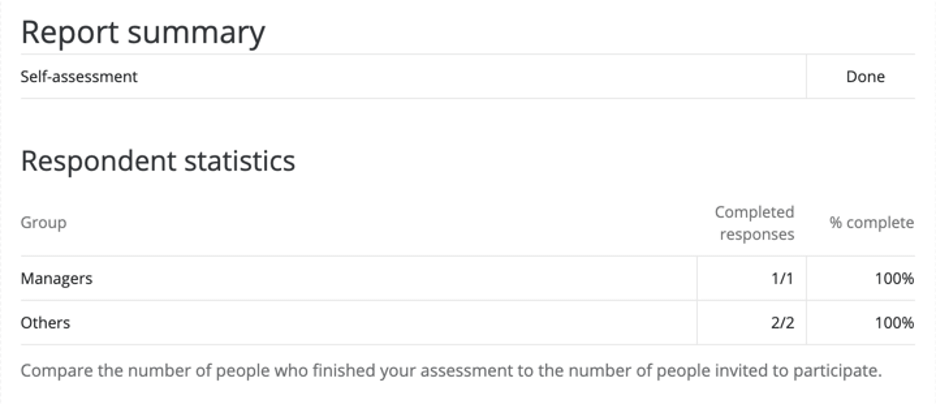Click Others 100% complete value
936x404 pixels.
click(895, 323)
